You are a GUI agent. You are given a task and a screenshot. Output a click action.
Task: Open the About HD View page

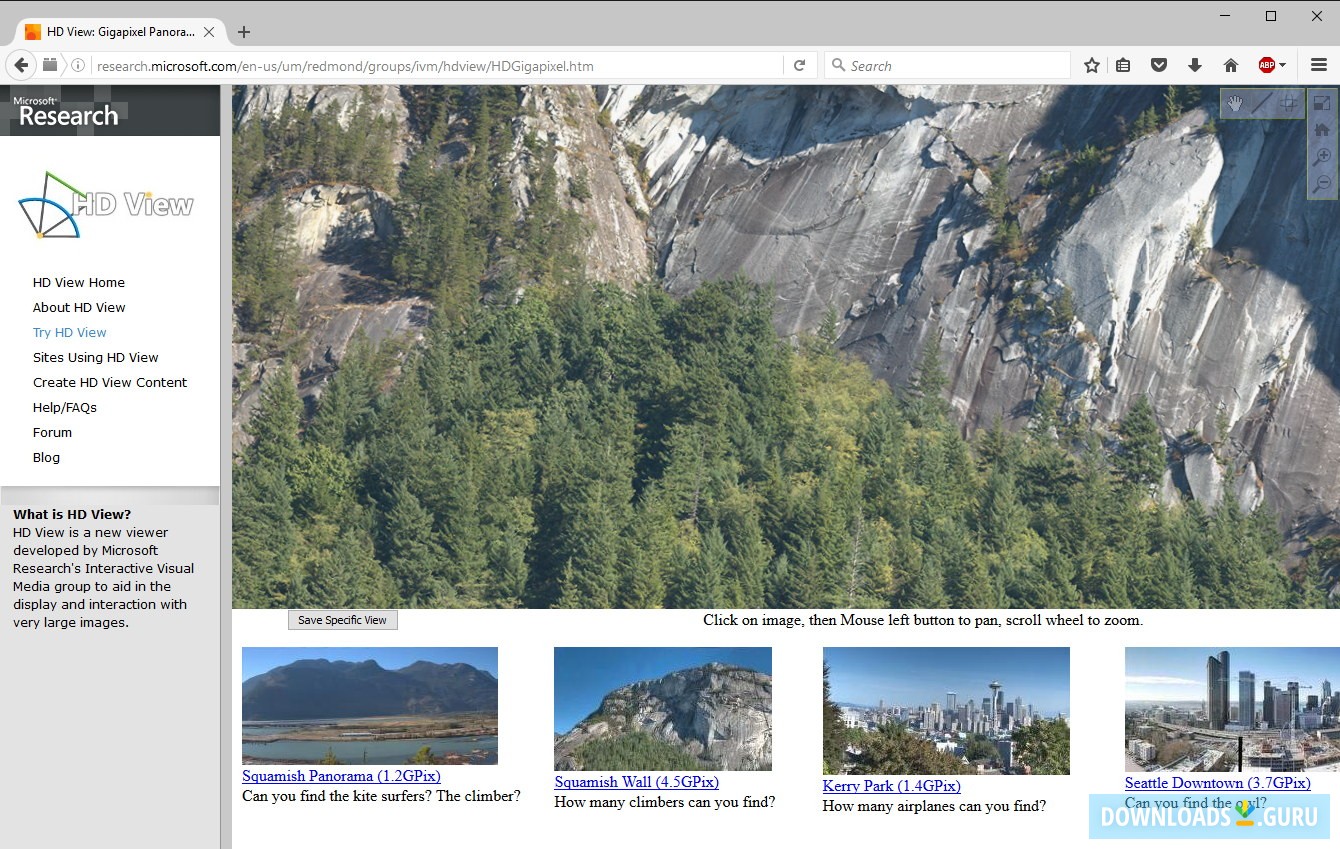pos(79,308)
